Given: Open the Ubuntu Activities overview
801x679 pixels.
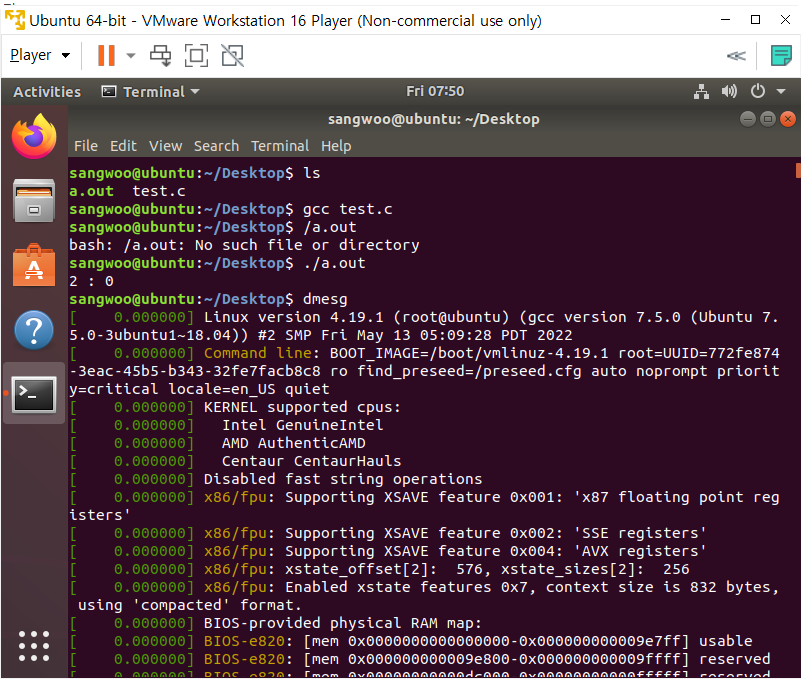Looking at the screenshot, I should 47,92.
